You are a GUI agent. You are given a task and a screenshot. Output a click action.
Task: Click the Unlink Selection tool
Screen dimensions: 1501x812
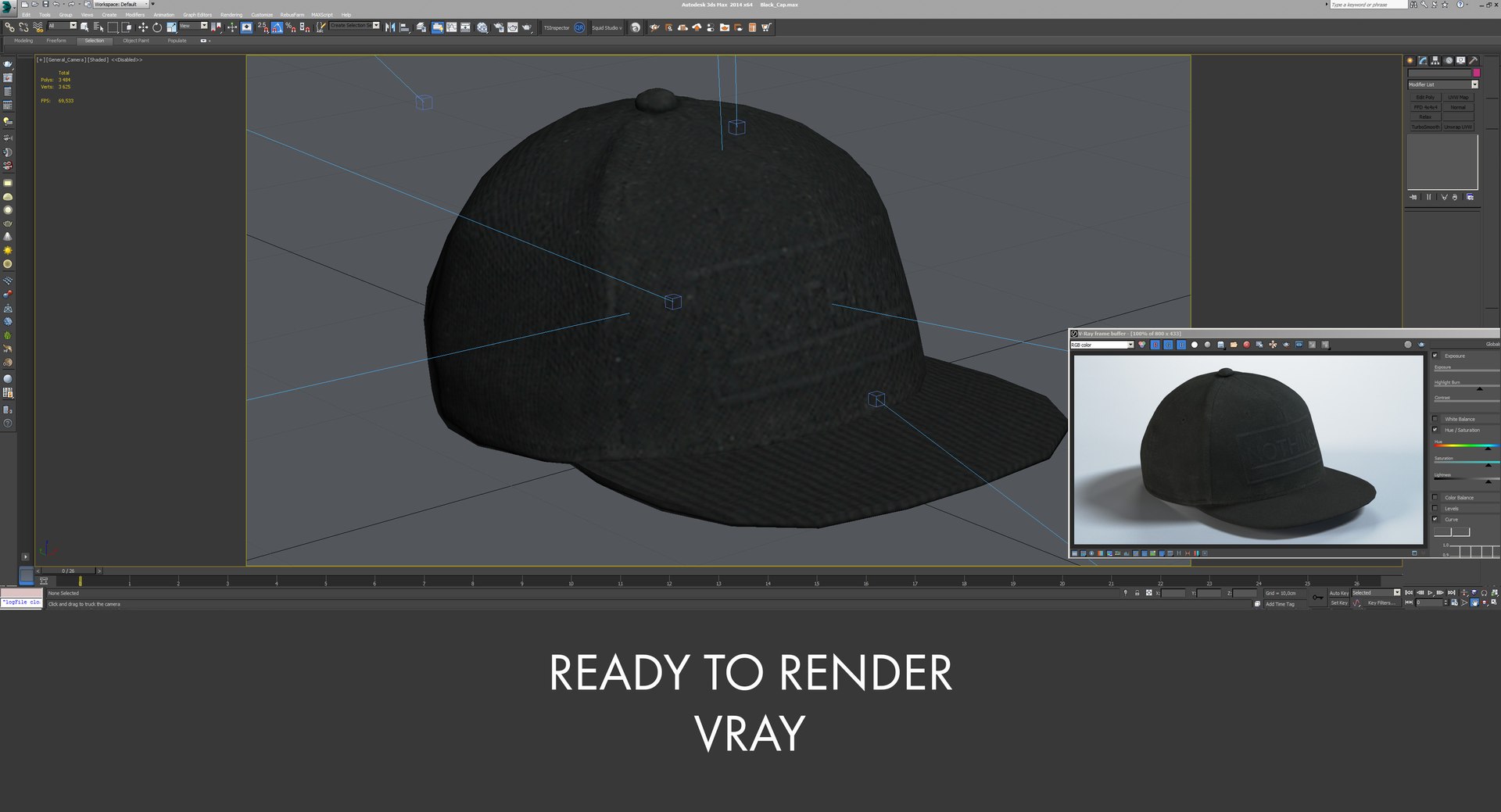pyautogui.click(x=23, y=27)
